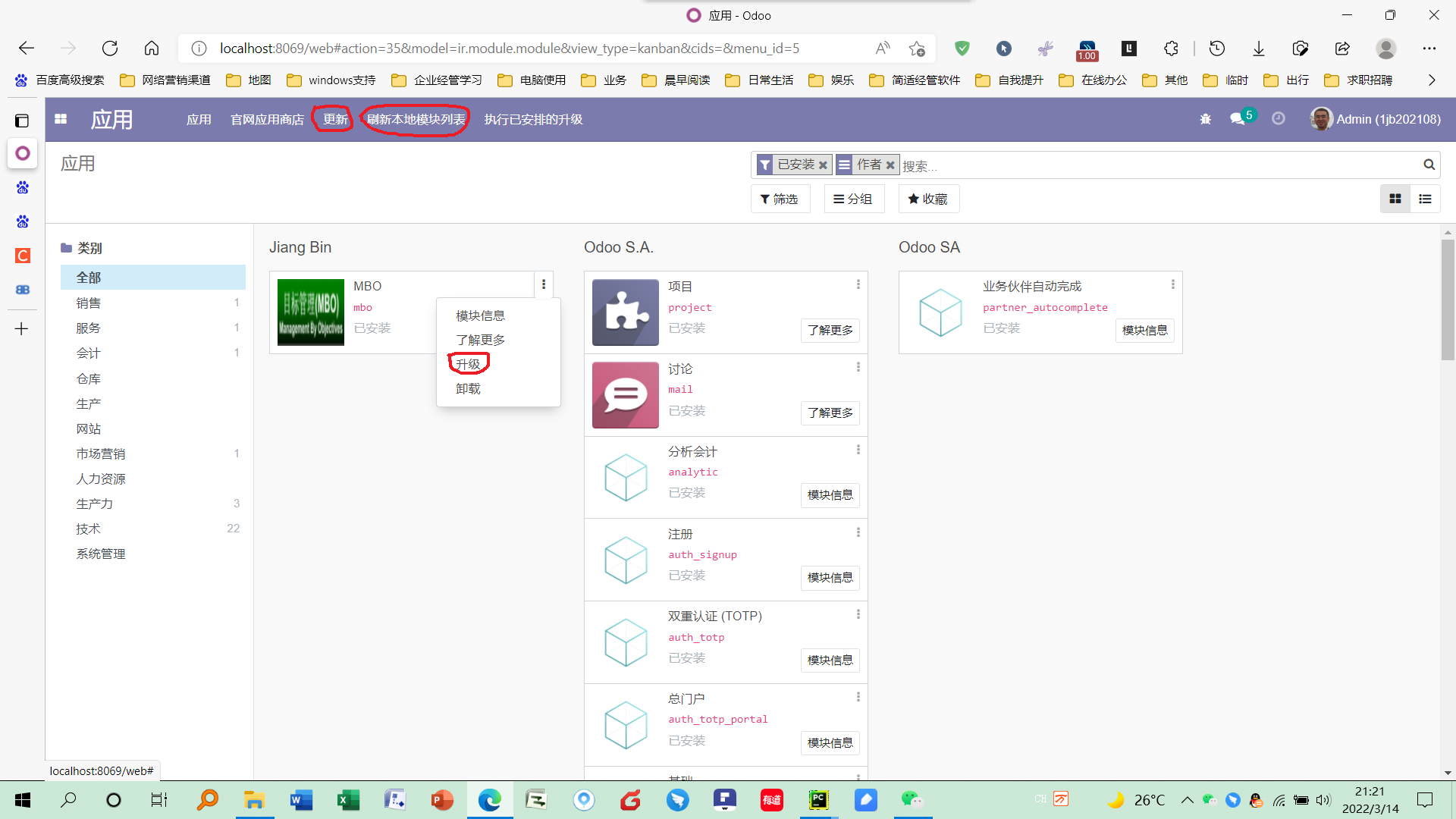
Task: Click the MBO module thumbnail
Action: tap(311, 312)
